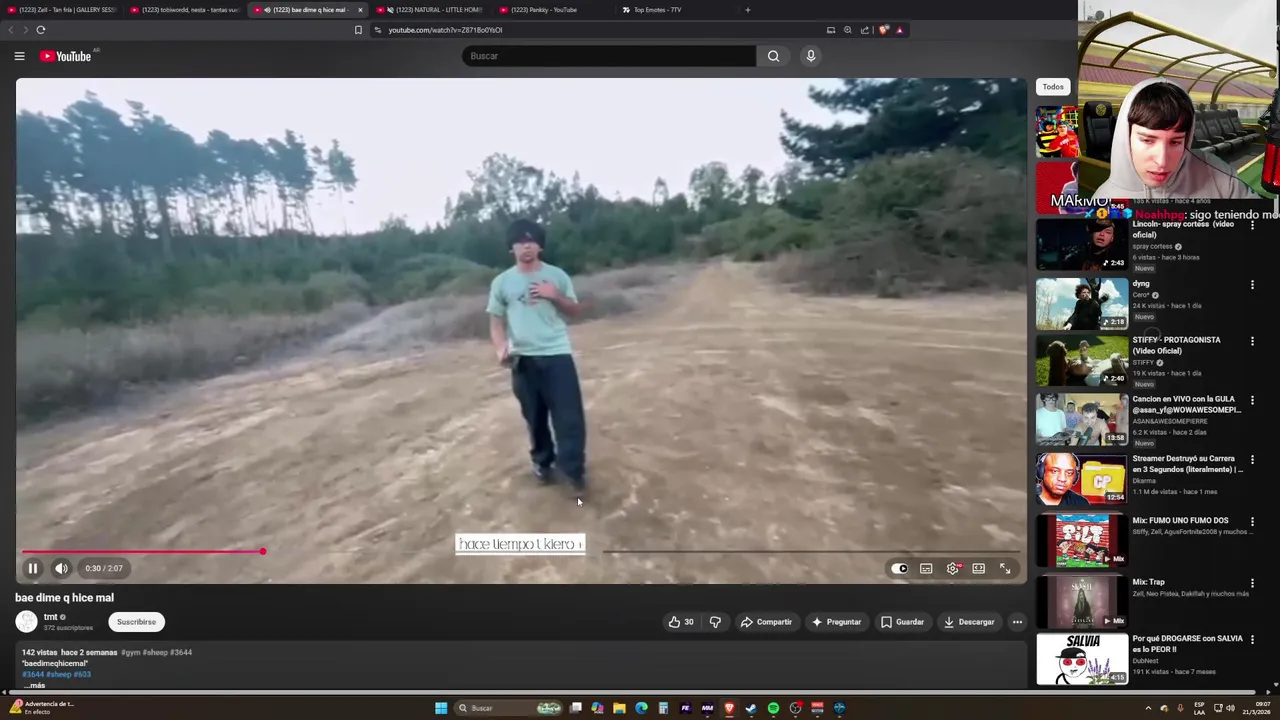Start voice search with the microphone icon
1280x720 pixels.
tap(811, 56)
